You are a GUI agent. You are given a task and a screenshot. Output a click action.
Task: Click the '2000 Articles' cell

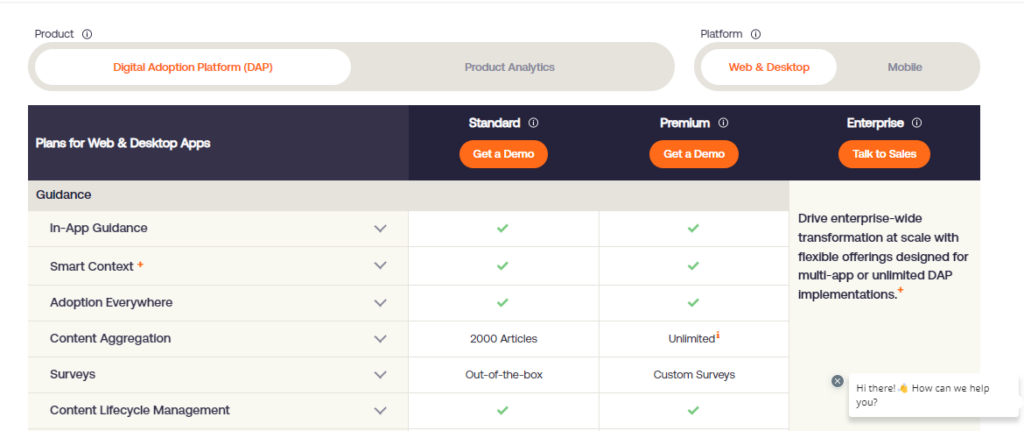(504, 339)
